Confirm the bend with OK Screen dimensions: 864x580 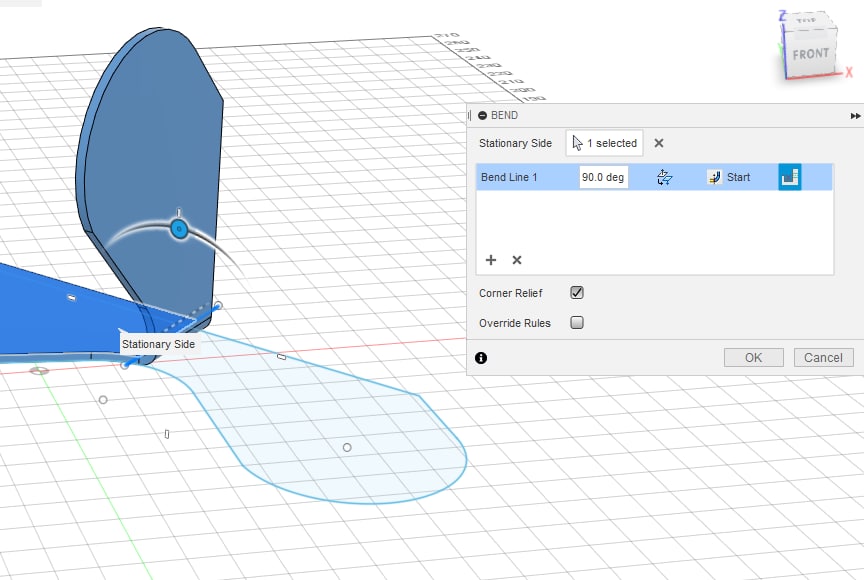753,357
